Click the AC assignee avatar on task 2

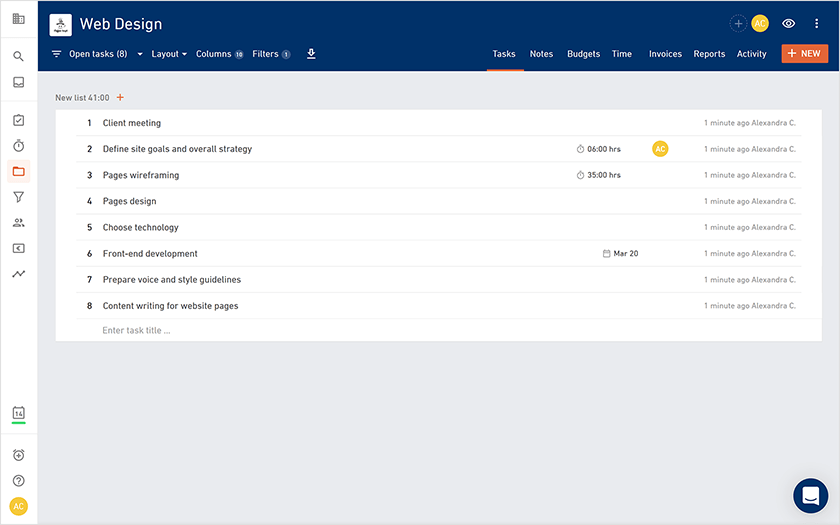[660, 149]
